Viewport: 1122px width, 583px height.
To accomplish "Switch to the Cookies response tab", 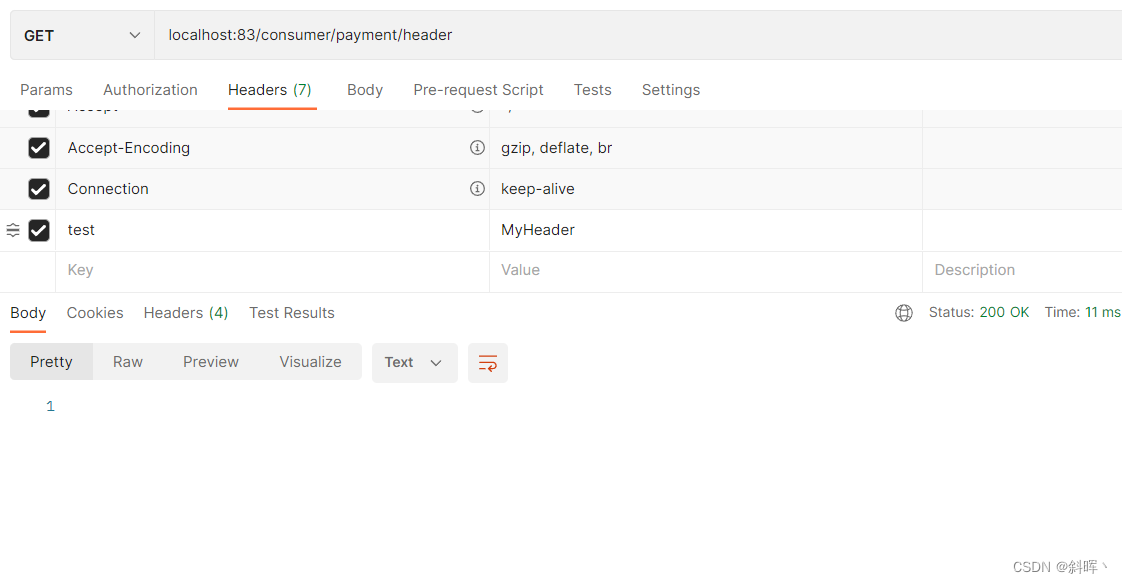I will point(94,312).
